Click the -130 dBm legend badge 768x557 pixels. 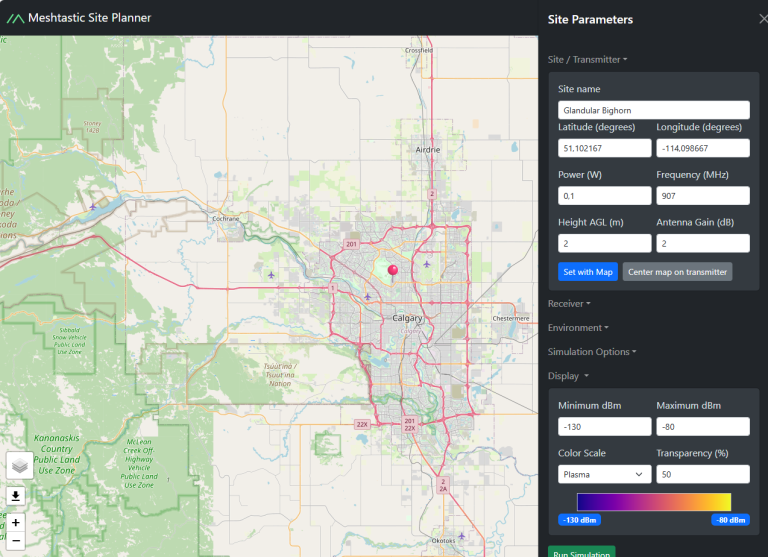[579, 520]
